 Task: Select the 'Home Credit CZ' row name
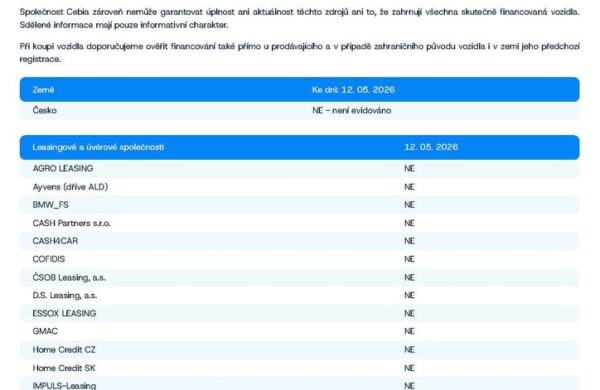click(64, 350)
